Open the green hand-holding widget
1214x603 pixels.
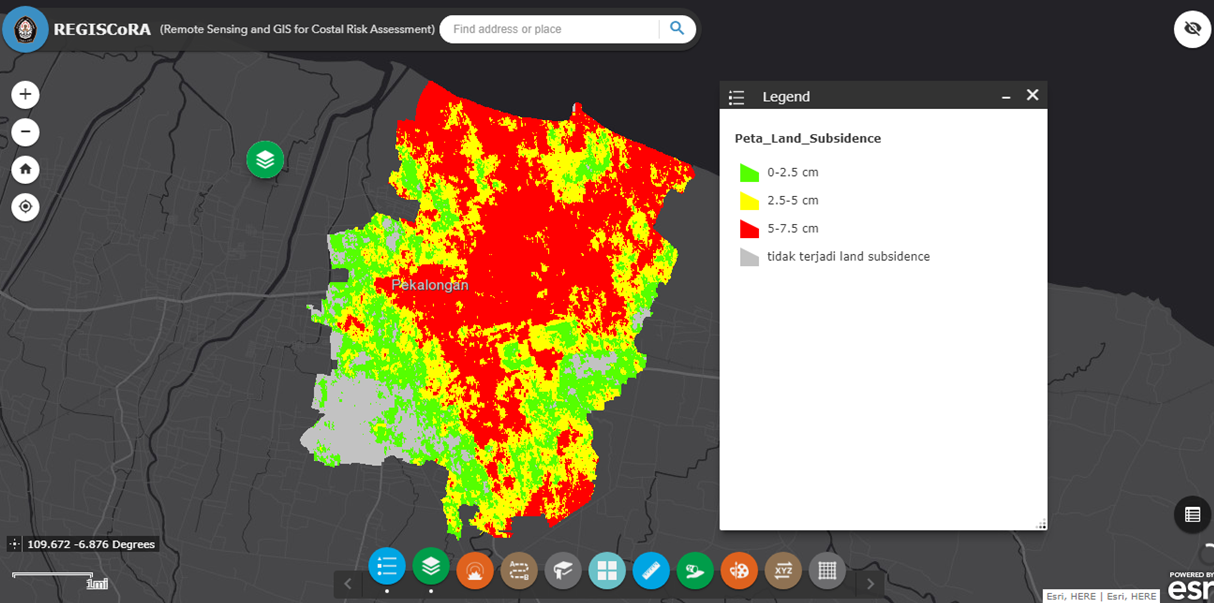[695, 571]
